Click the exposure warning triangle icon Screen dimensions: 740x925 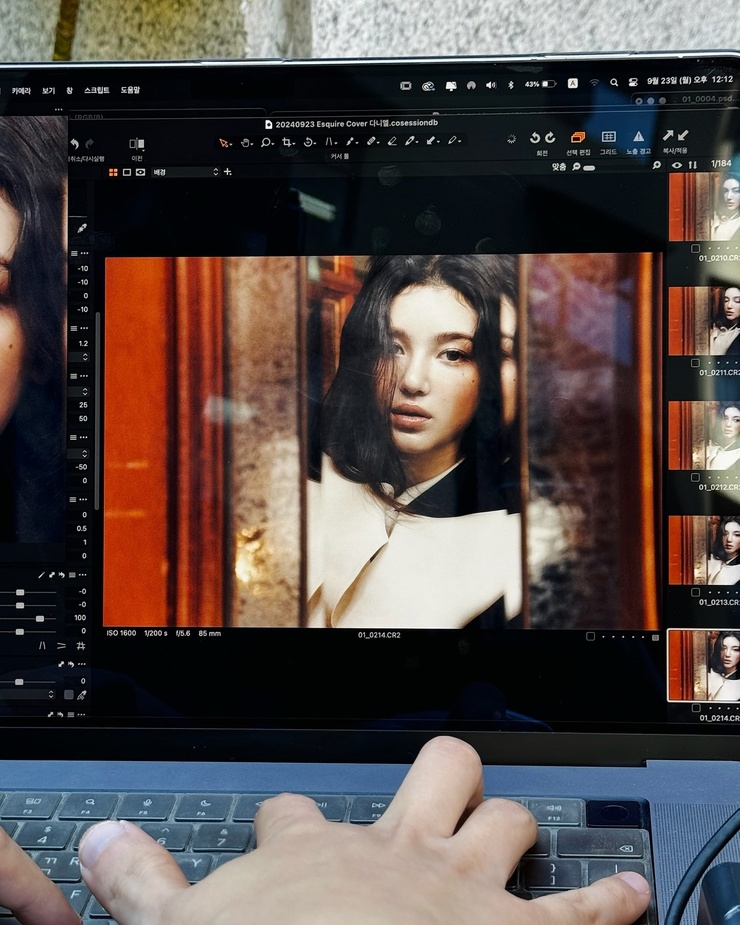(639, 137)
